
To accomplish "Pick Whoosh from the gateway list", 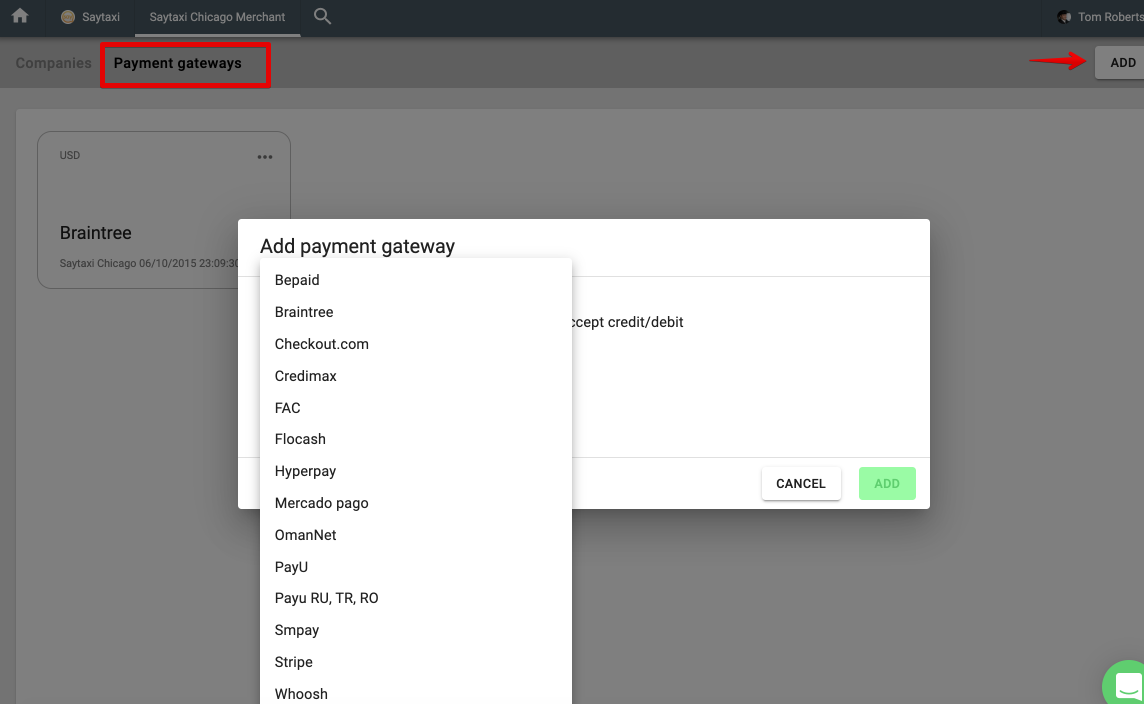I will (x=416, y=694).
